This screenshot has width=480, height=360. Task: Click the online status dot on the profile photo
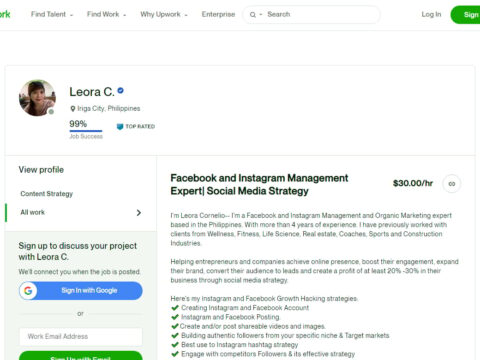tap(51, 112)
